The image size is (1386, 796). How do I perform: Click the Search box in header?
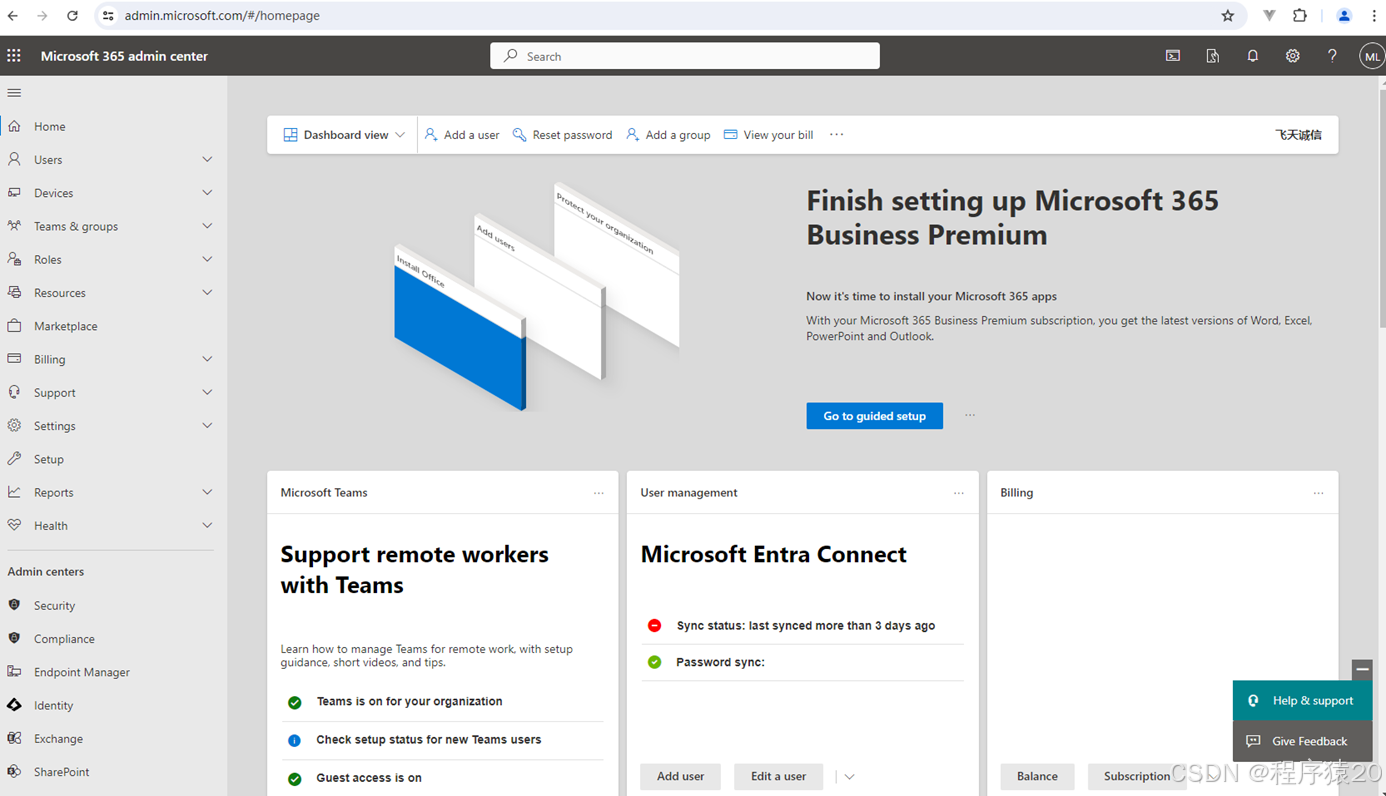coord(685,56)
